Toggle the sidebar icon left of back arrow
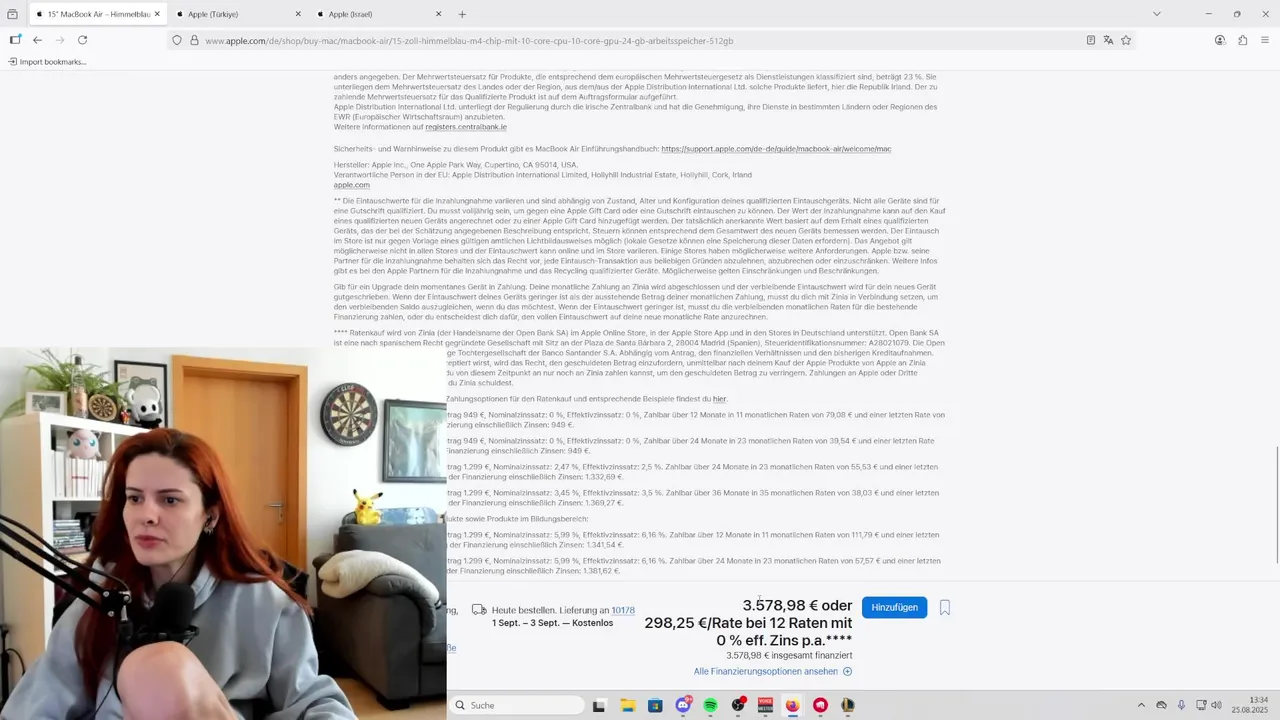The width and height of the screenshot is (1280, 720). click(15, 40)
